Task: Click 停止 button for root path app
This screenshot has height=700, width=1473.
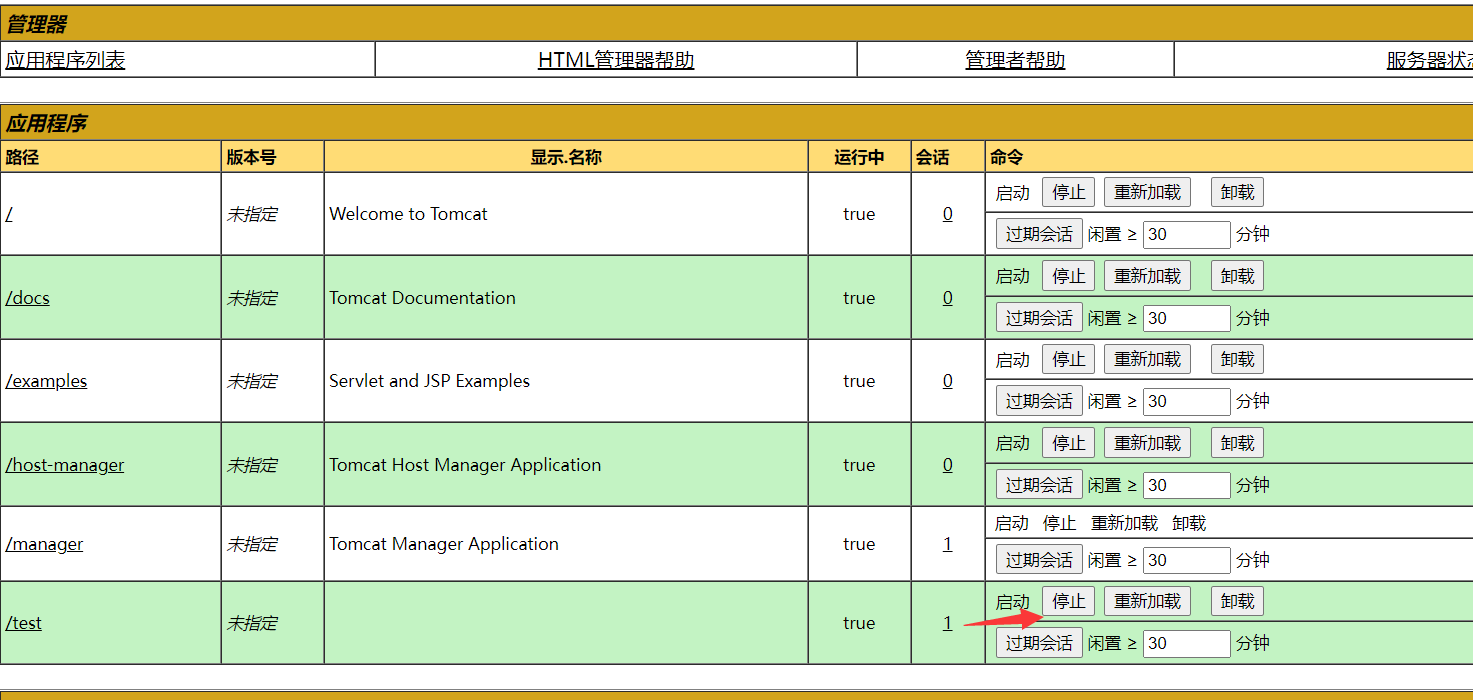Action: tap(1069, 192)
